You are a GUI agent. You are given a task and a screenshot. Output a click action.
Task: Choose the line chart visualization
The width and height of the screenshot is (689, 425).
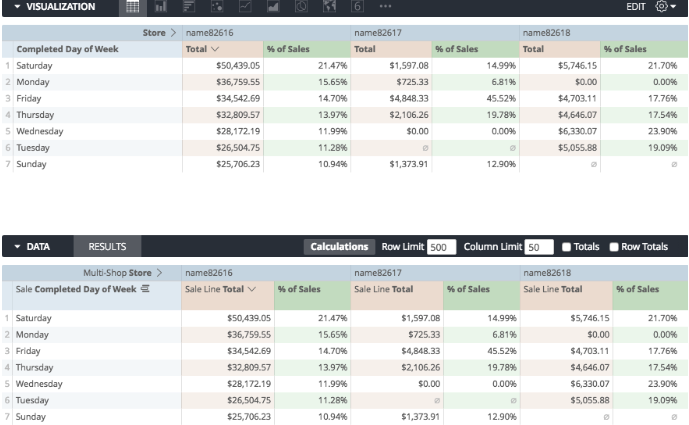[245, 7]
